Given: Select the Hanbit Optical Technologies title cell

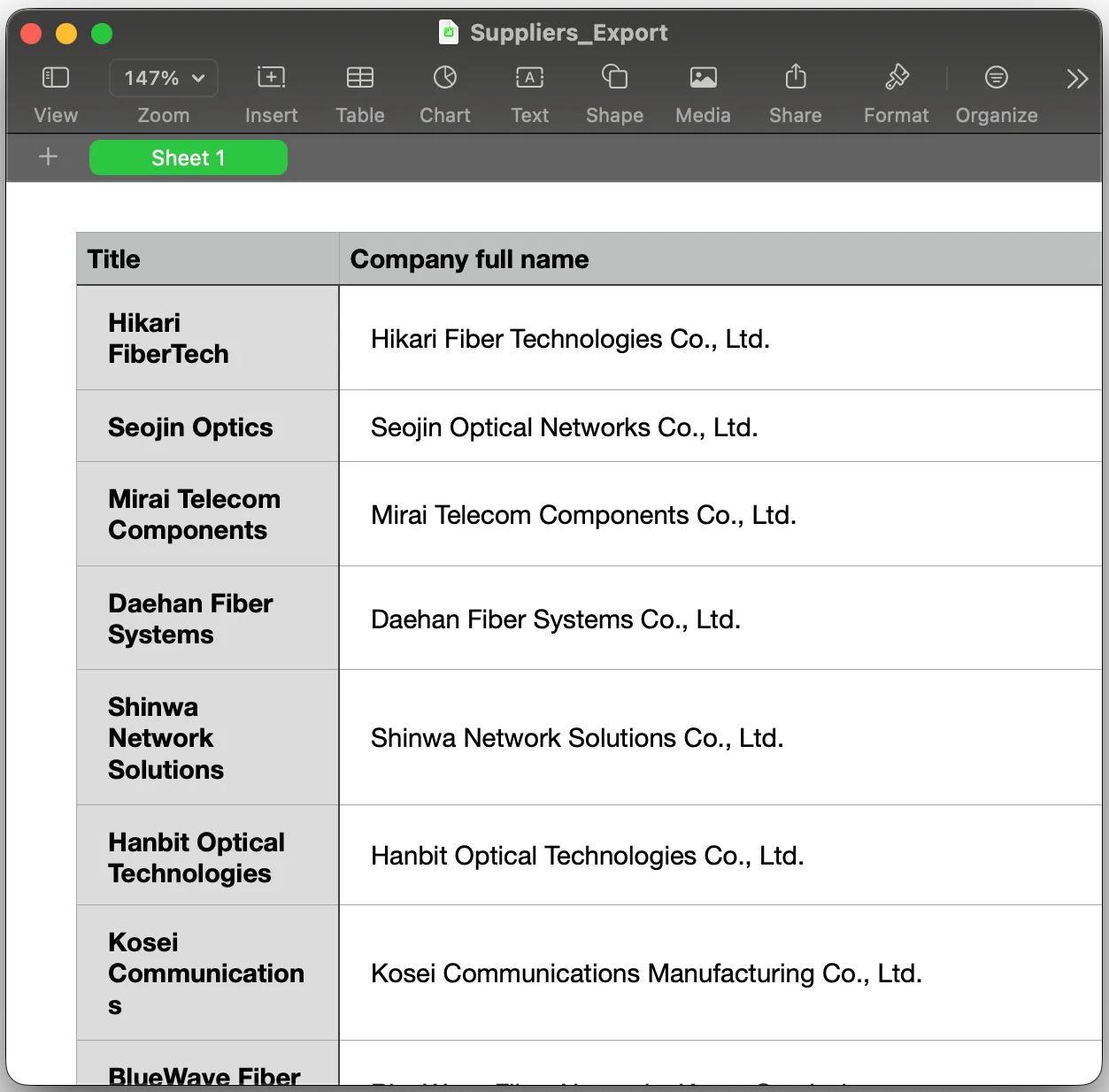Looking at the screenshot, I should pyautogui.click(x=208, y=856).
